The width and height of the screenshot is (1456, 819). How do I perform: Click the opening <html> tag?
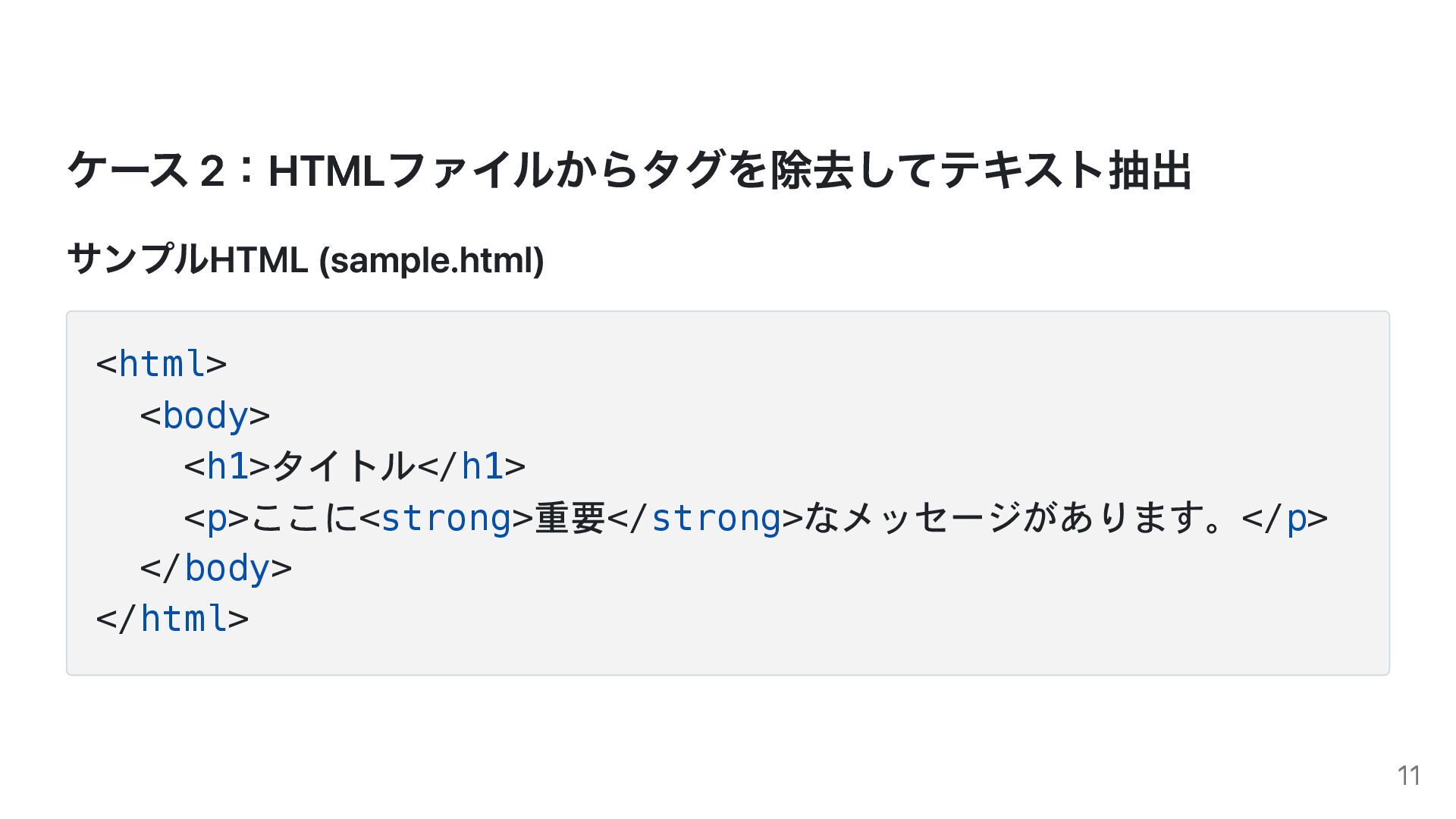tap(162, 364)
